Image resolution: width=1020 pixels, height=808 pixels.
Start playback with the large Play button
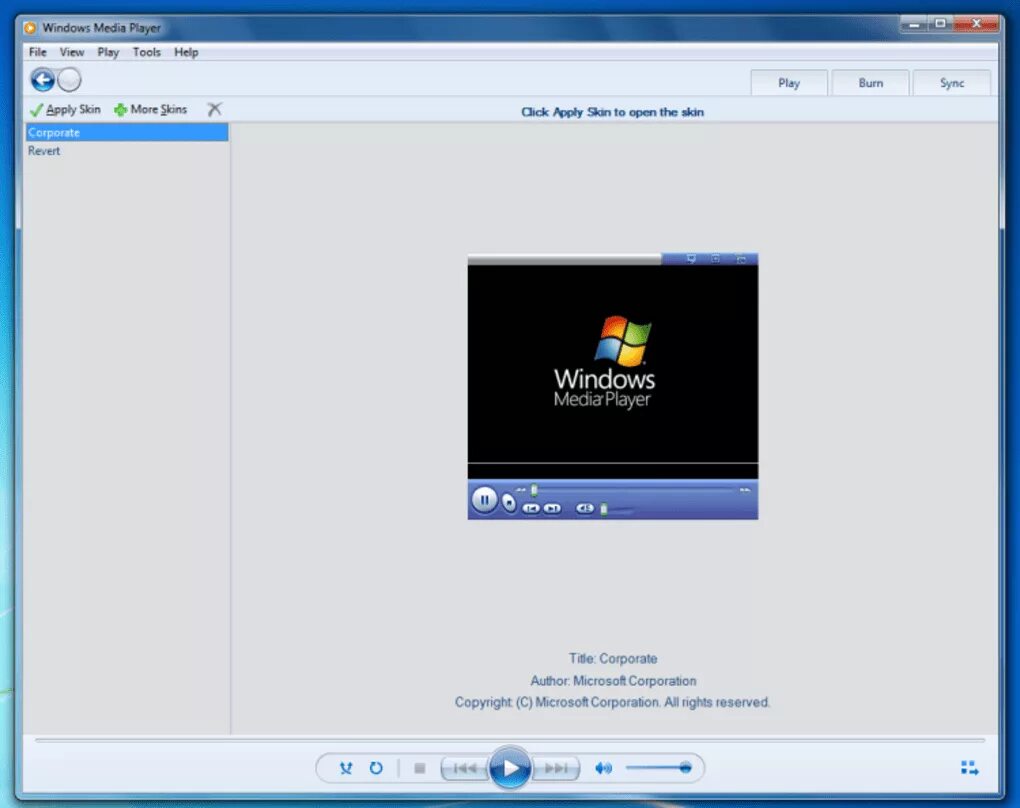click(510, 768)
